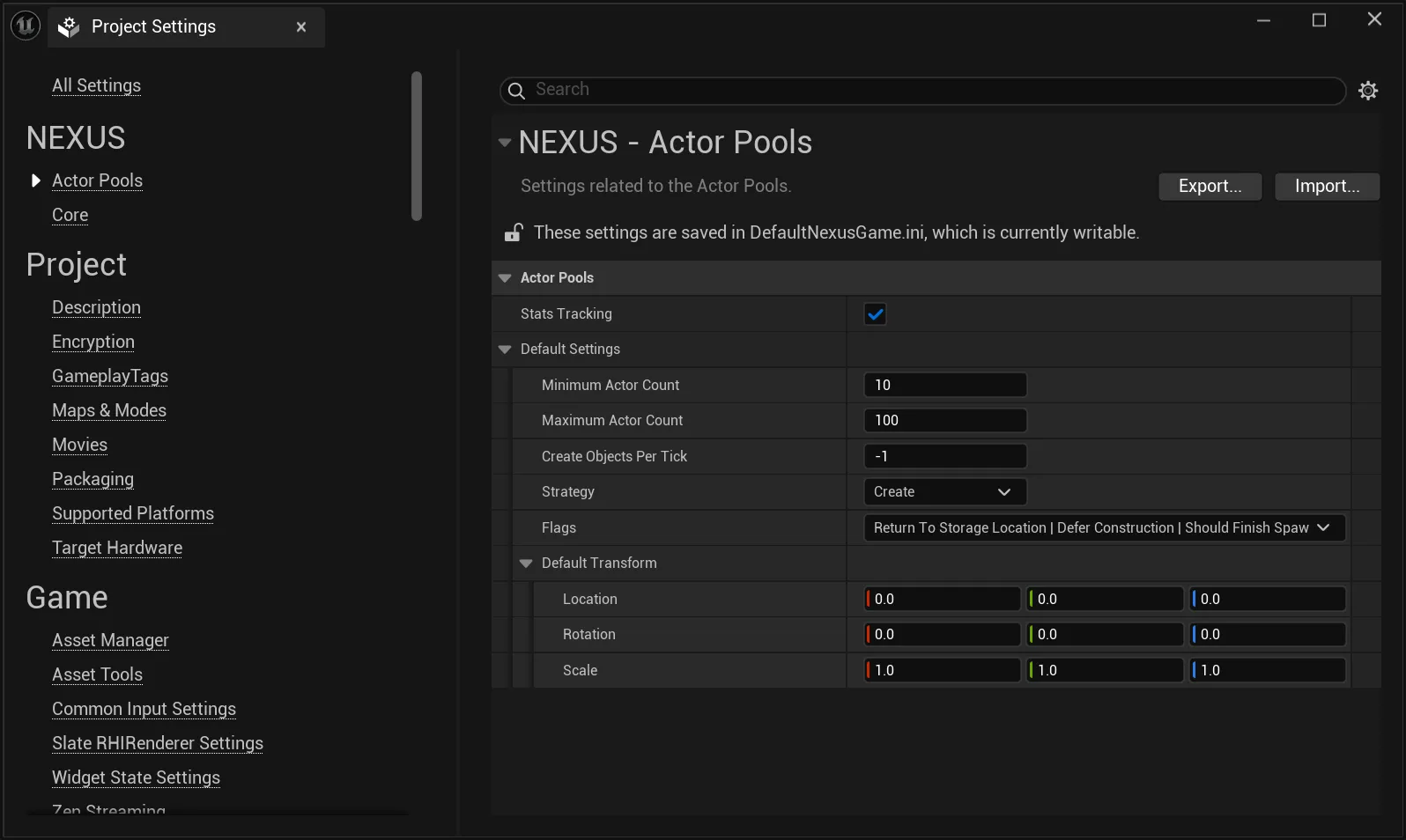Edit Maximum Actor Count value

tap(945, 421)
